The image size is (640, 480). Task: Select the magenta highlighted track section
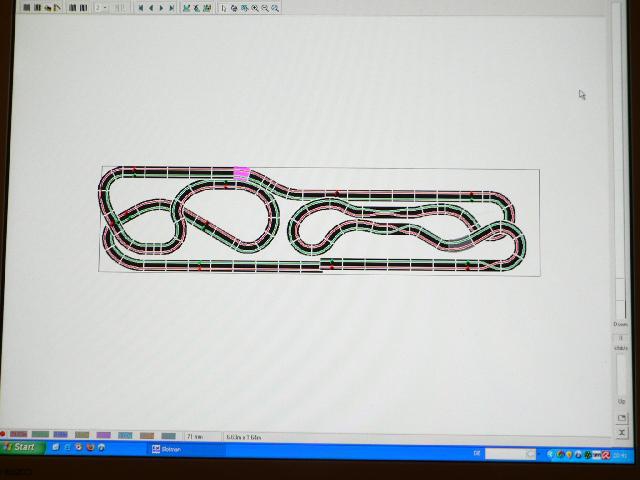coord(241,172)
